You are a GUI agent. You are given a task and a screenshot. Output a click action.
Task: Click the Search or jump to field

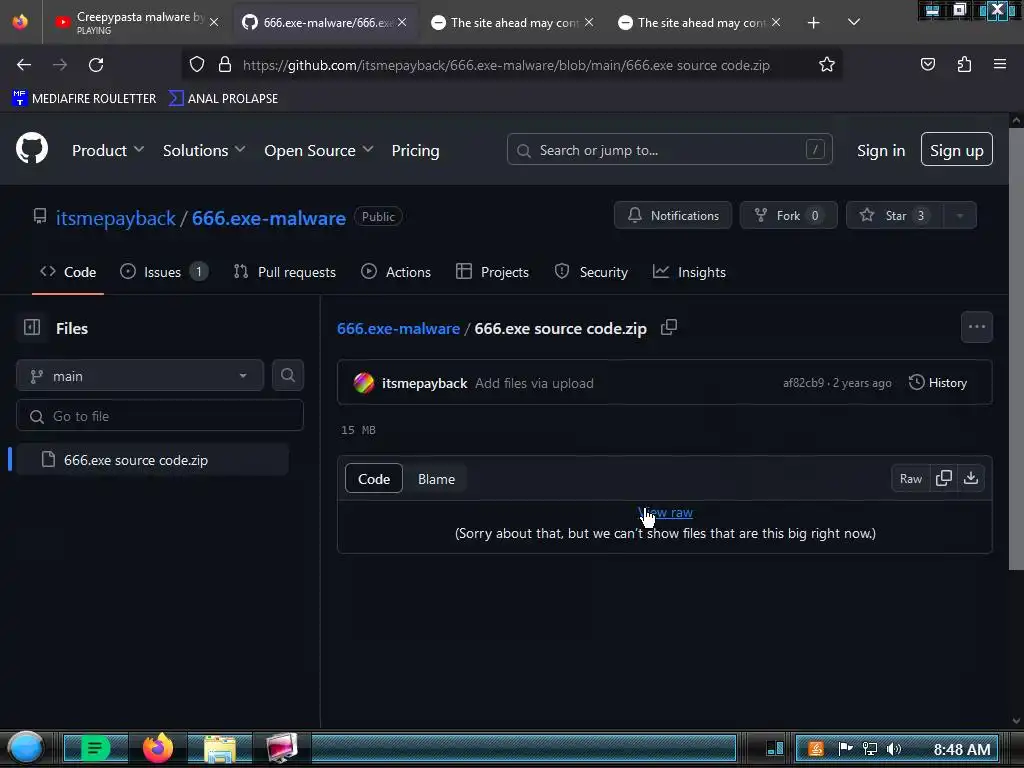coord(669,150)
